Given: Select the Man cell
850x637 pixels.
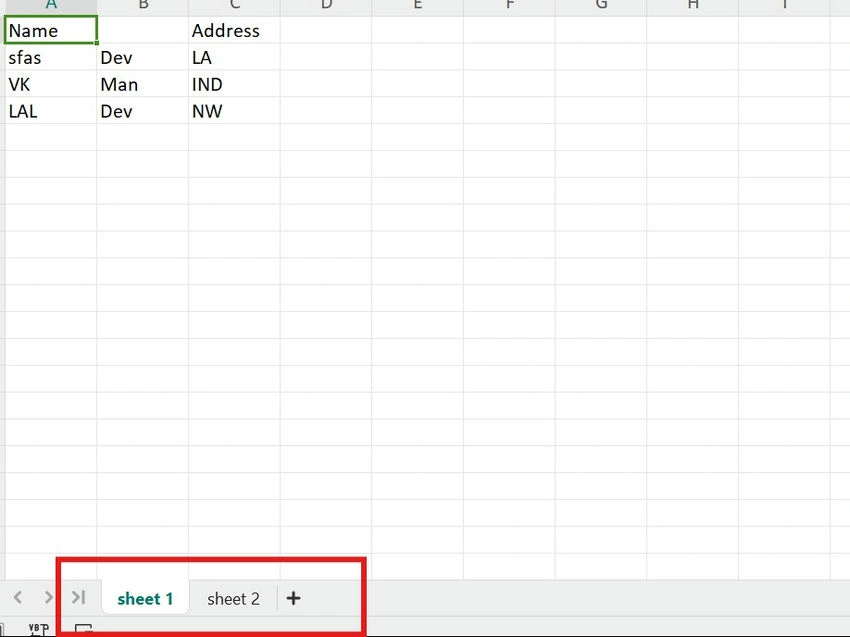Looking at the screenshot, I should (143, 84).
